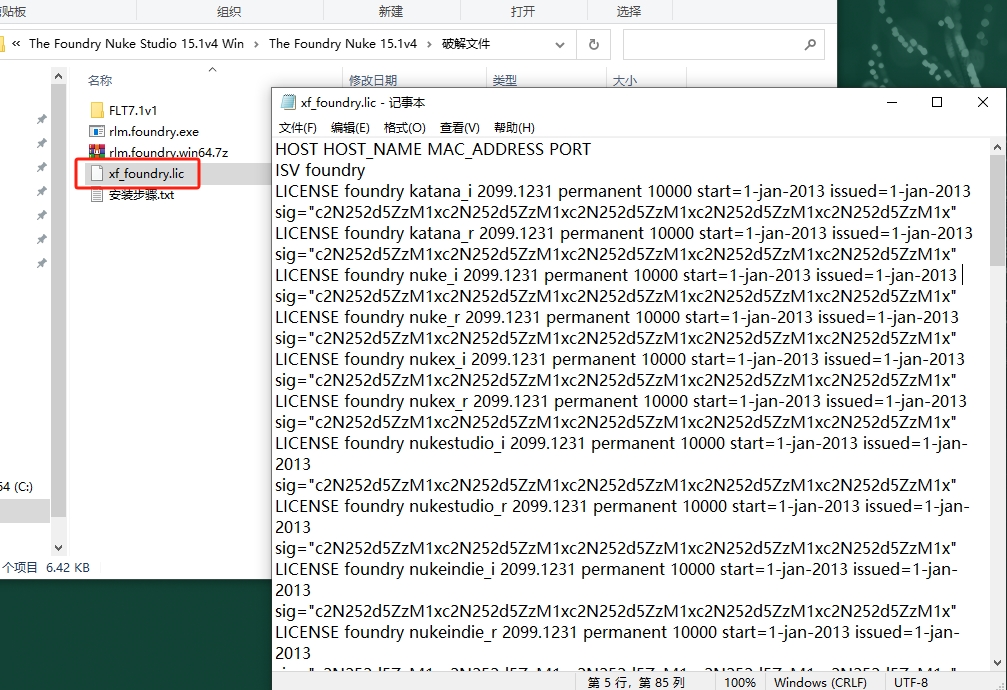Open the address bar history dropdown

point(560,44)
